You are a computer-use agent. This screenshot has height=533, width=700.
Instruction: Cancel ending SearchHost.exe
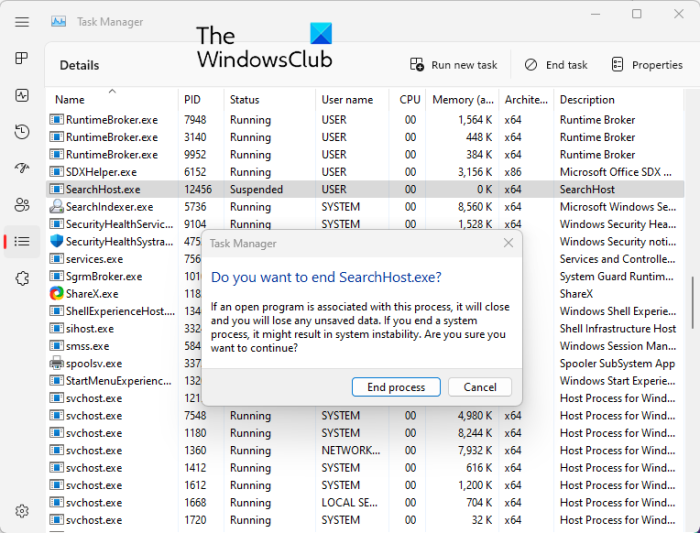[479, 387]
